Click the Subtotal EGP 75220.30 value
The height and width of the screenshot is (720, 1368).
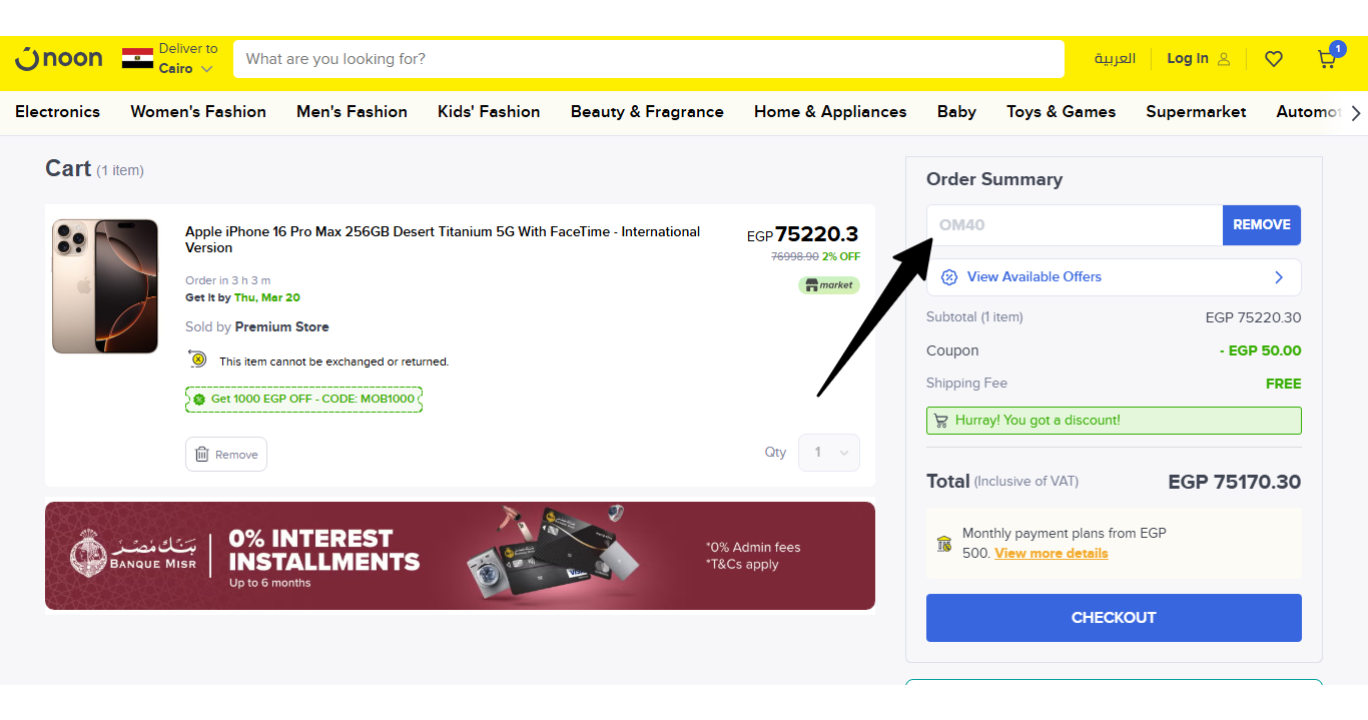1254,318
